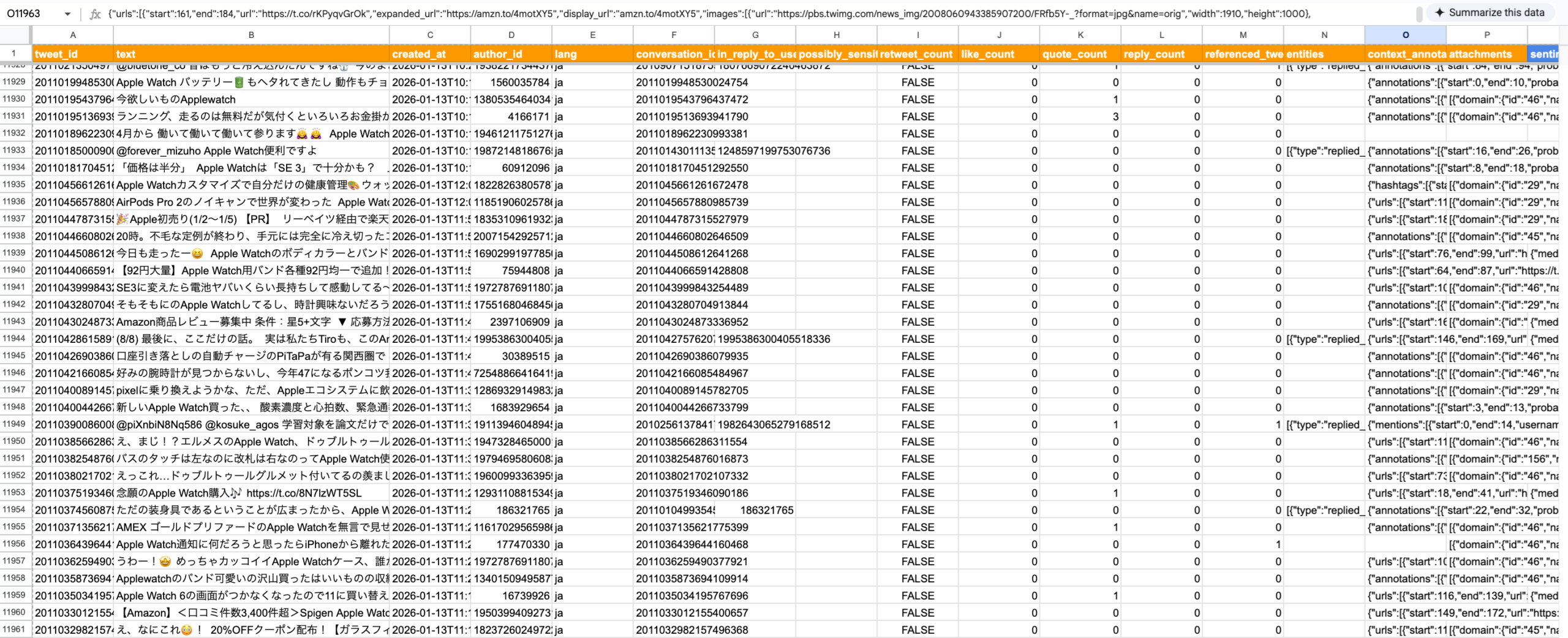This screenshot has height=638, width=1568.
Task: Select column P header
Action: coord(1487,35)
